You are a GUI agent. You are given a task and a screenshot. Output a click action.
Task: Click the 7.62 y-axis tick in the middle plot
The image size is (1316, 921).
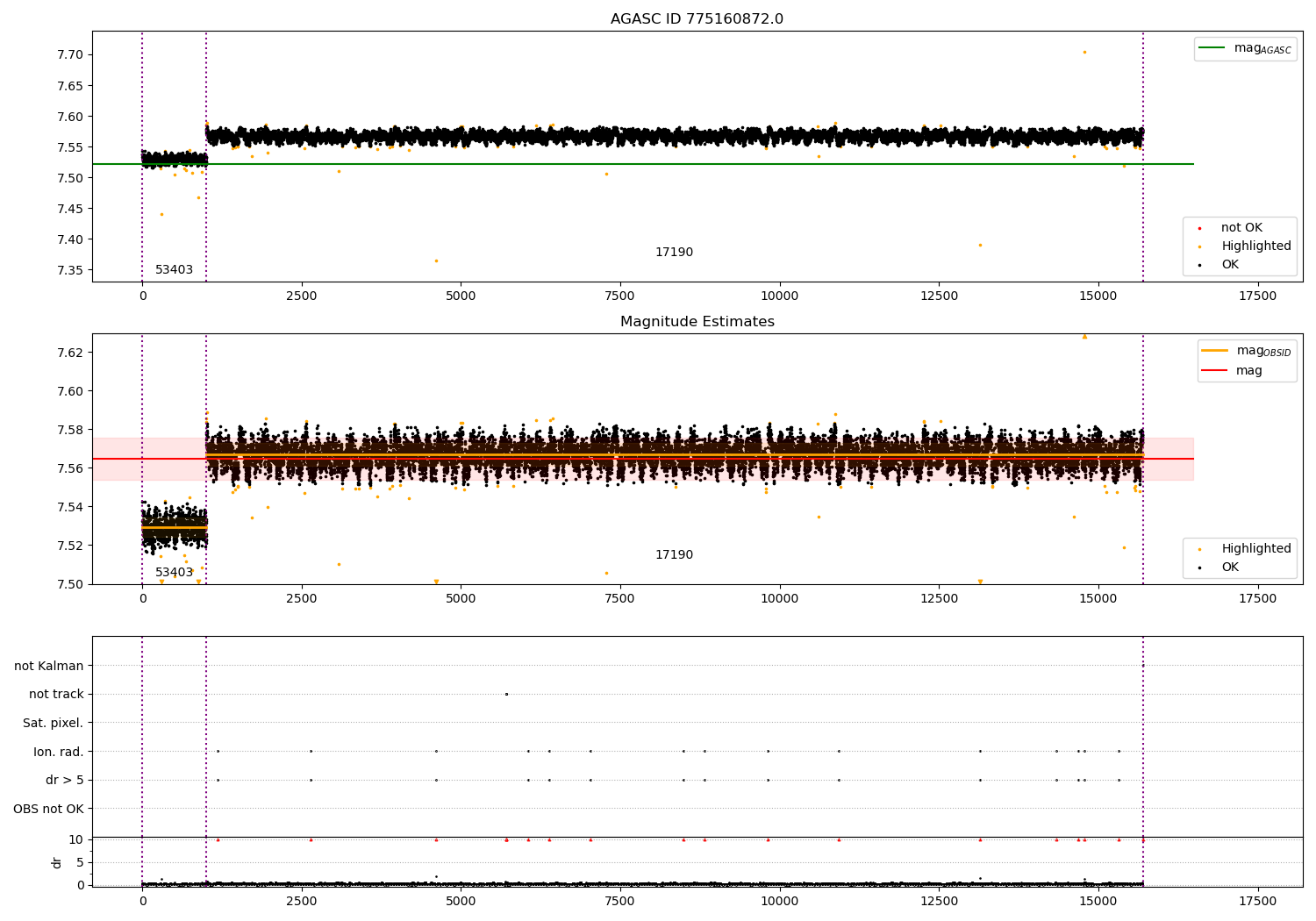coord(70,353)
